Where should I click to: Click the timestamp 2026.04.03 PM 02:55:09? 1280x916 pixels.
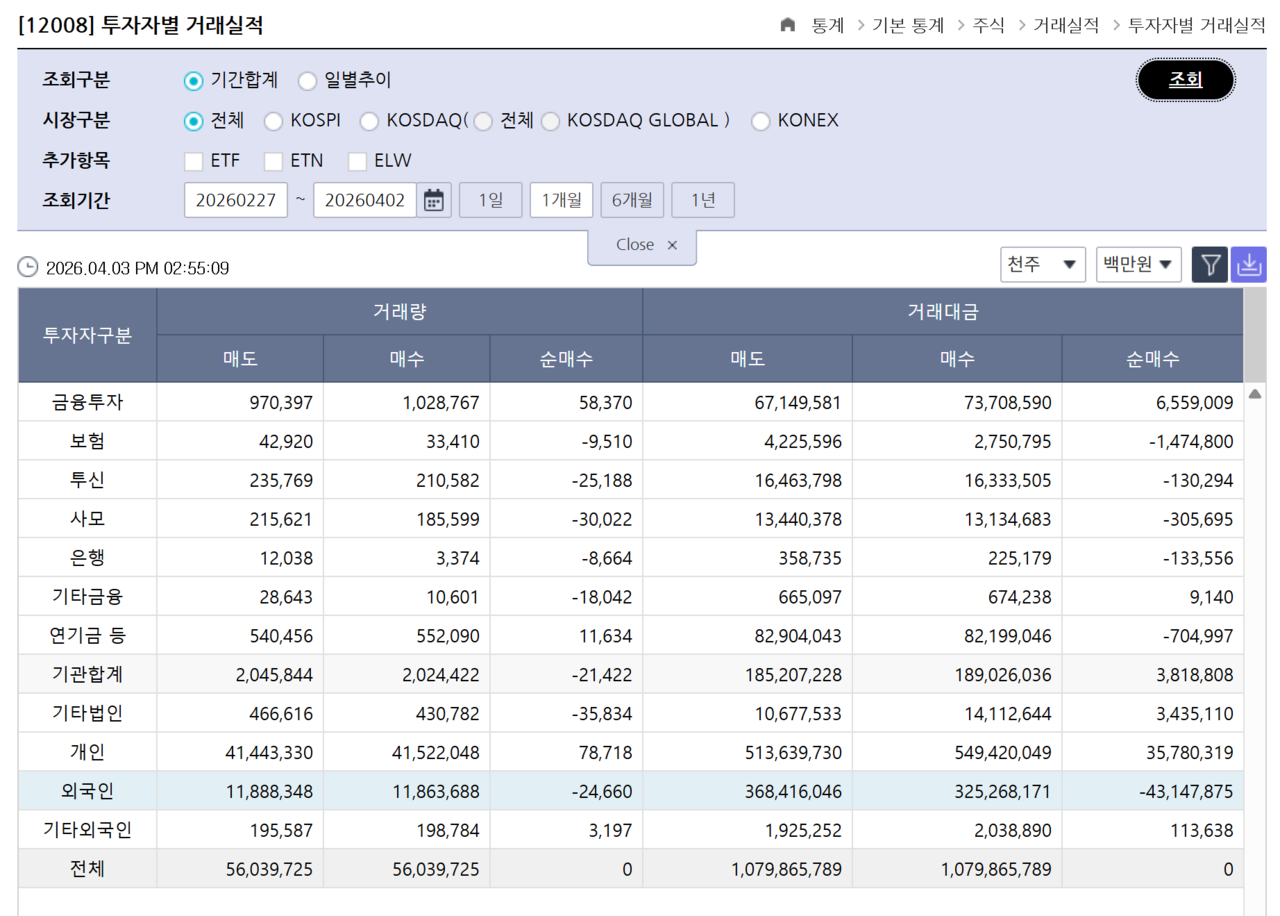click(138, 268)
